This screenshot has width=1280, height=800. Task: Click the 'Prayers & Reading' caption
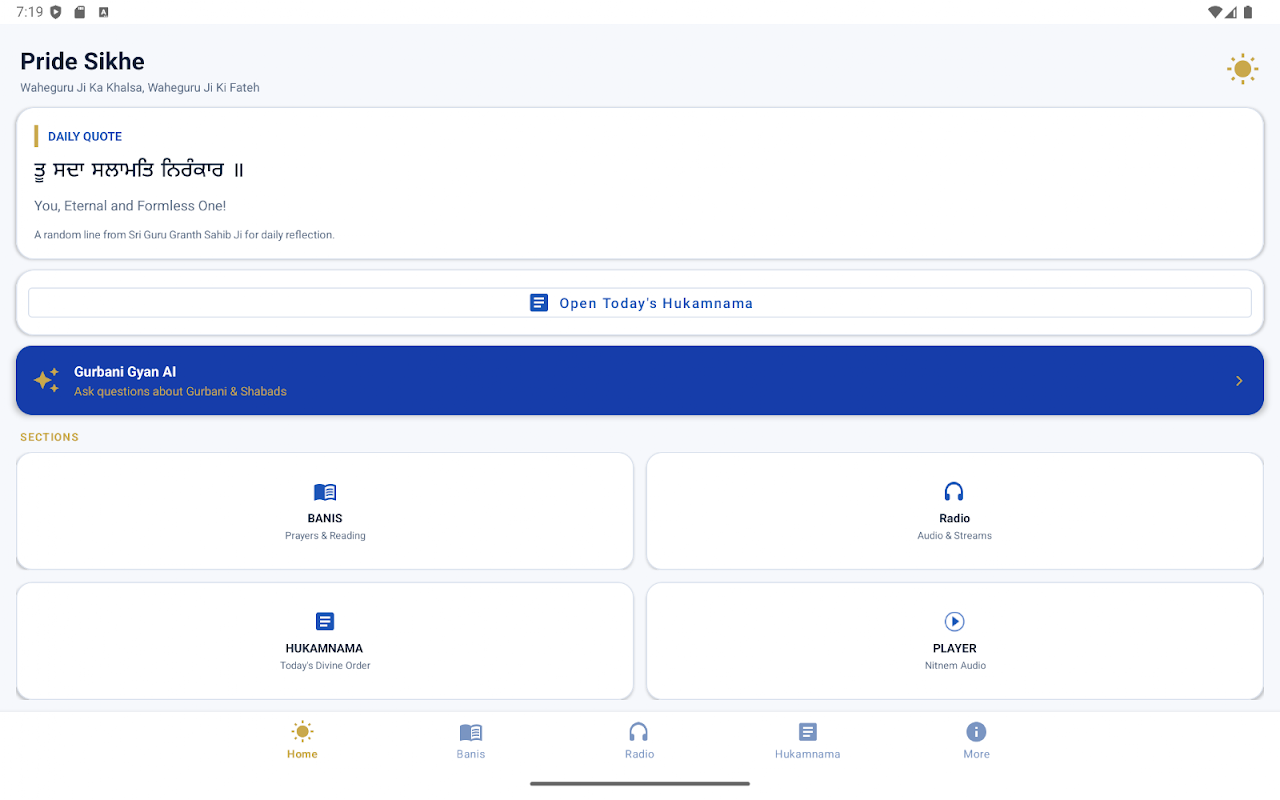[x=325, y=536]
